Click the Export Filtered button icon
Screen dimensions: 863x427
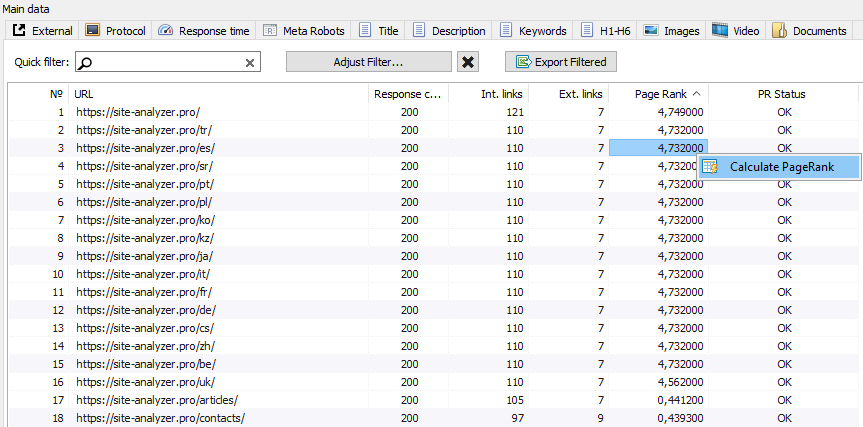click(523, 62)
